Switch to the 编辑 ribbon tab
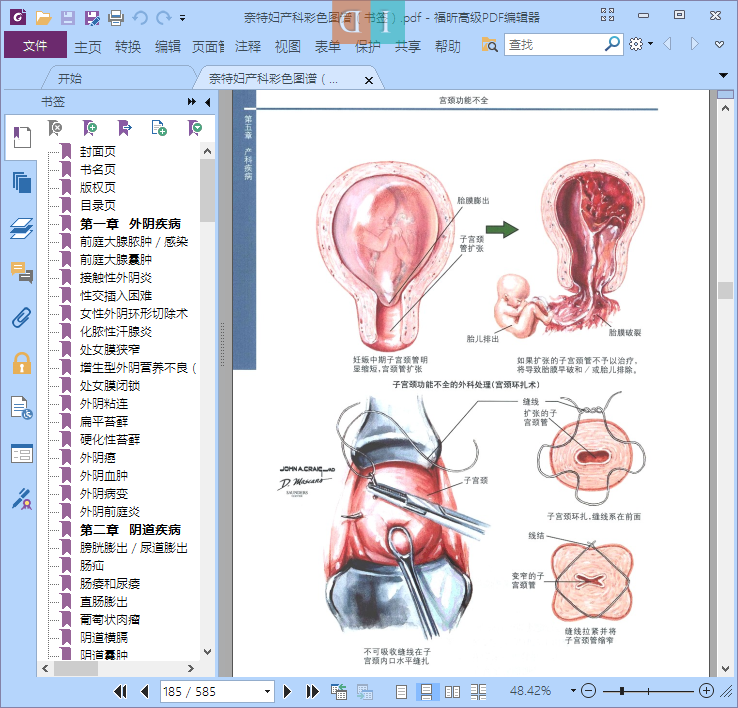The width and height of the screenshot is (738, 708). click(x=168, y=47)
